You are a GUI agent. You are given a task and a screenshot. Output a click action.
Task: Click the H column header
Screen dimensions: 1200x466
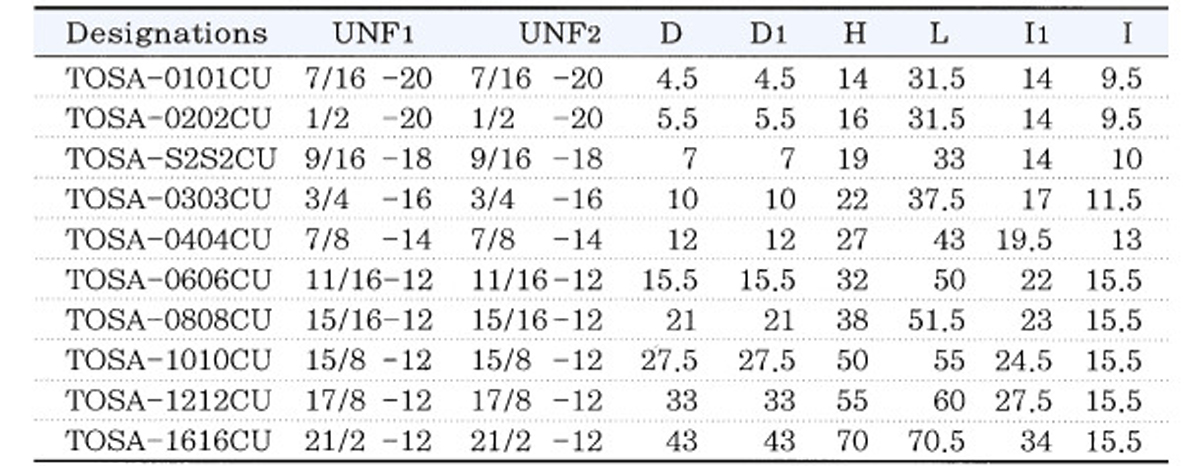(854, 33)
